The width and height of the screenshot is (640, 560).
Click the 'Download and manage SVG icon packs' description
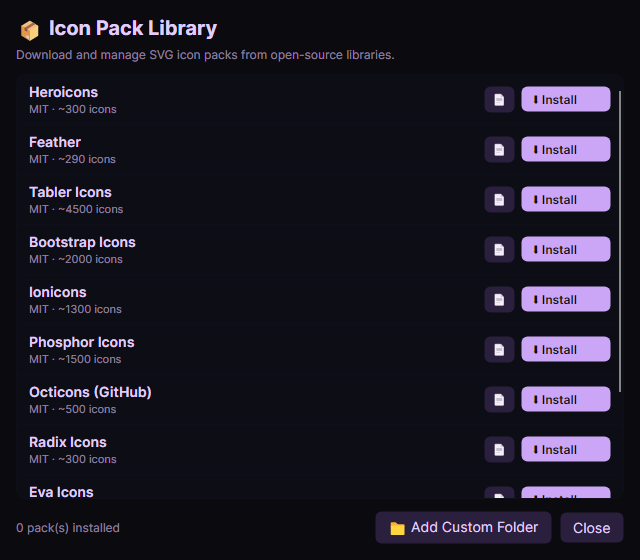click(205, 55)
